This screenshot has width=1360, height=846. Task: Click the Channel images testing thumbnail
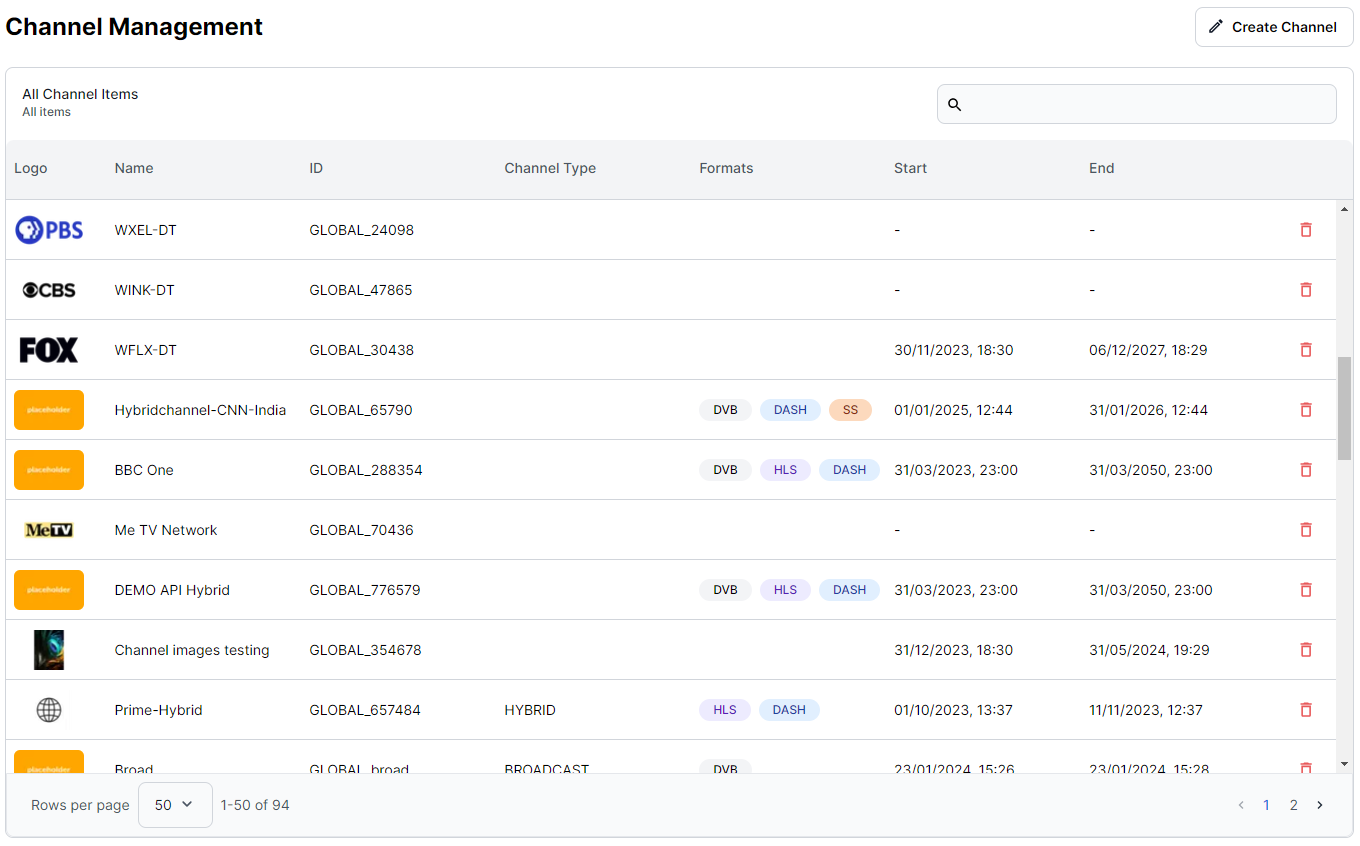(49, 650)
